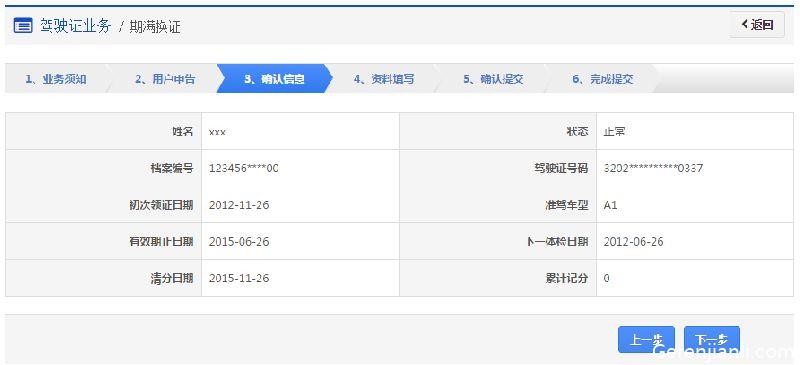Viewport: 800px width, 365px height.
Task: Click the 期满换证 breadcrumb text
Action: [155, 27]
